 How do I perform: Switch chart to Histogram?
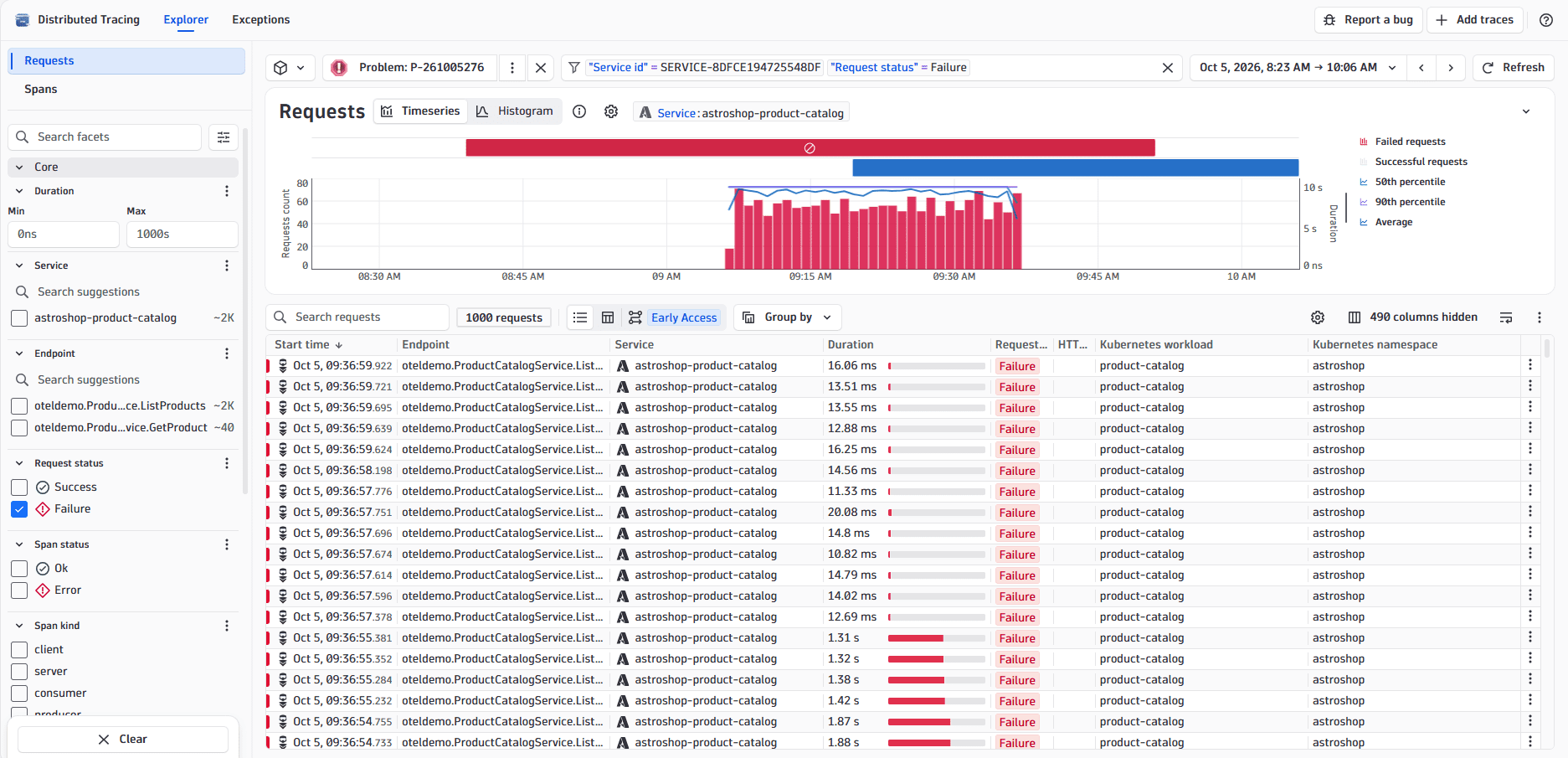click(x=516, y=111)
